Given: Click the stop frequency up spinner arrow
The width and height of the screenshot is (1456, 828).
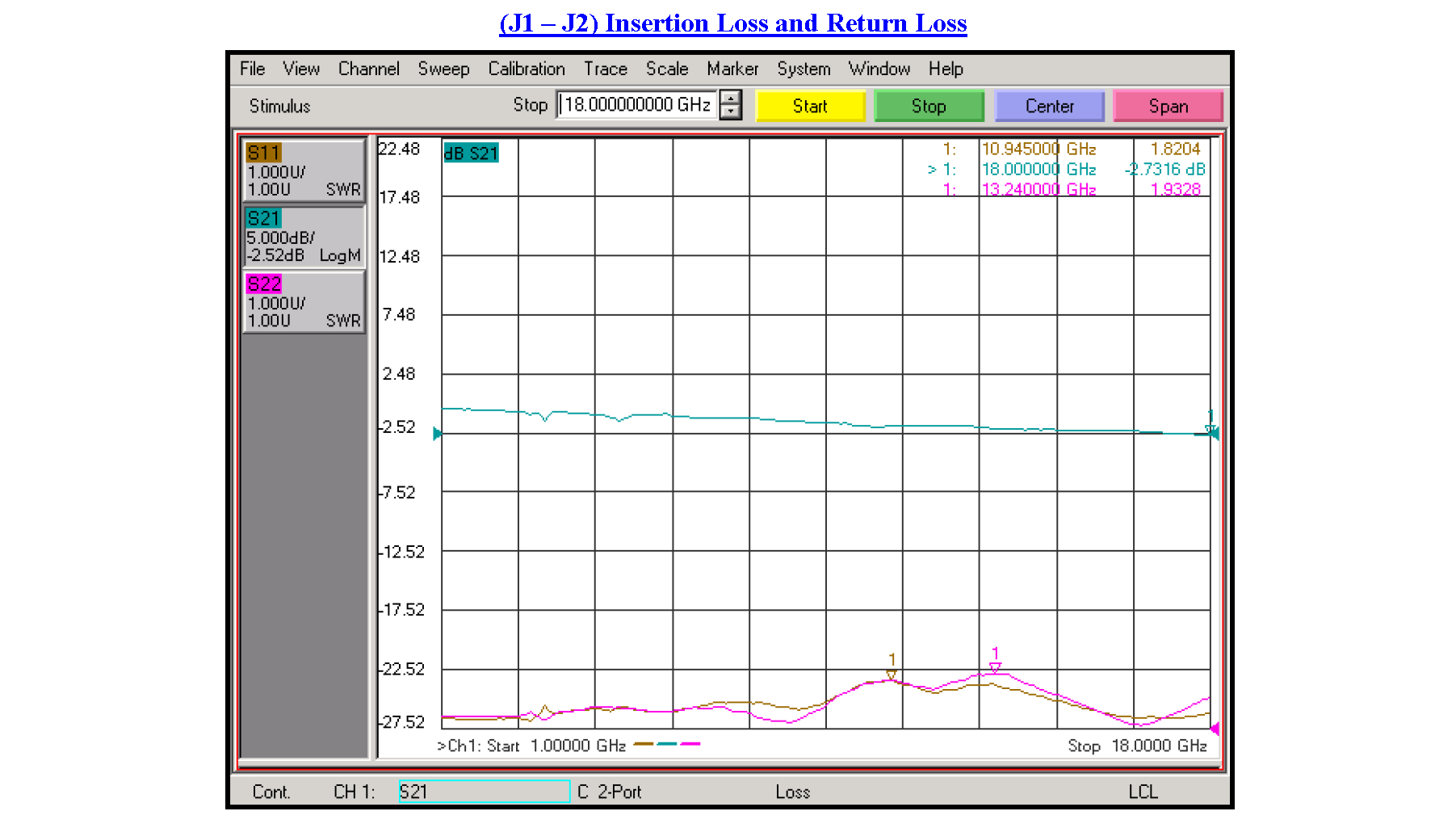Looking at the screenshot, I should (x=730, y=99).
